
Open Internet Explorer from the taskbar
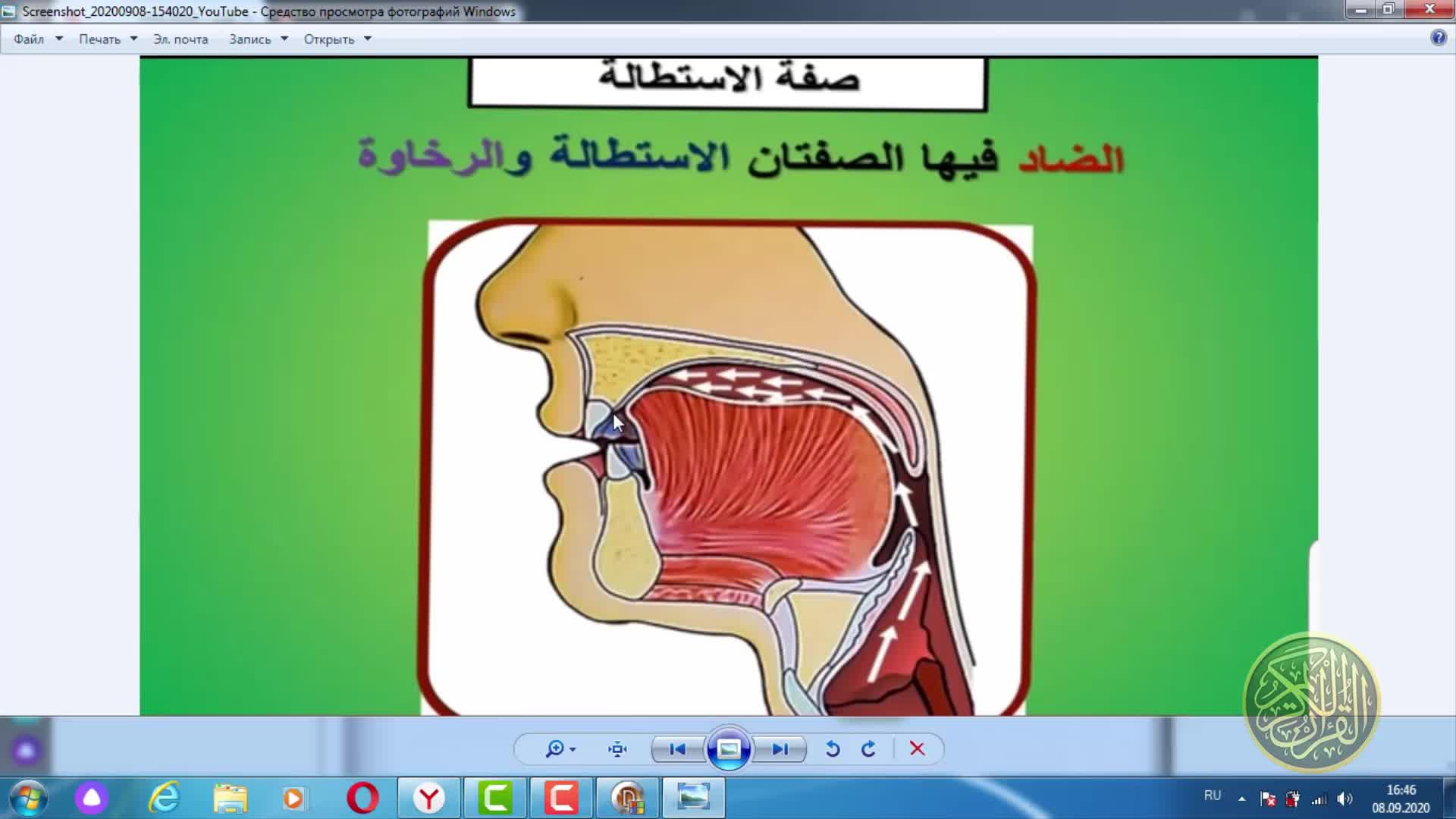tap(165, 799)
